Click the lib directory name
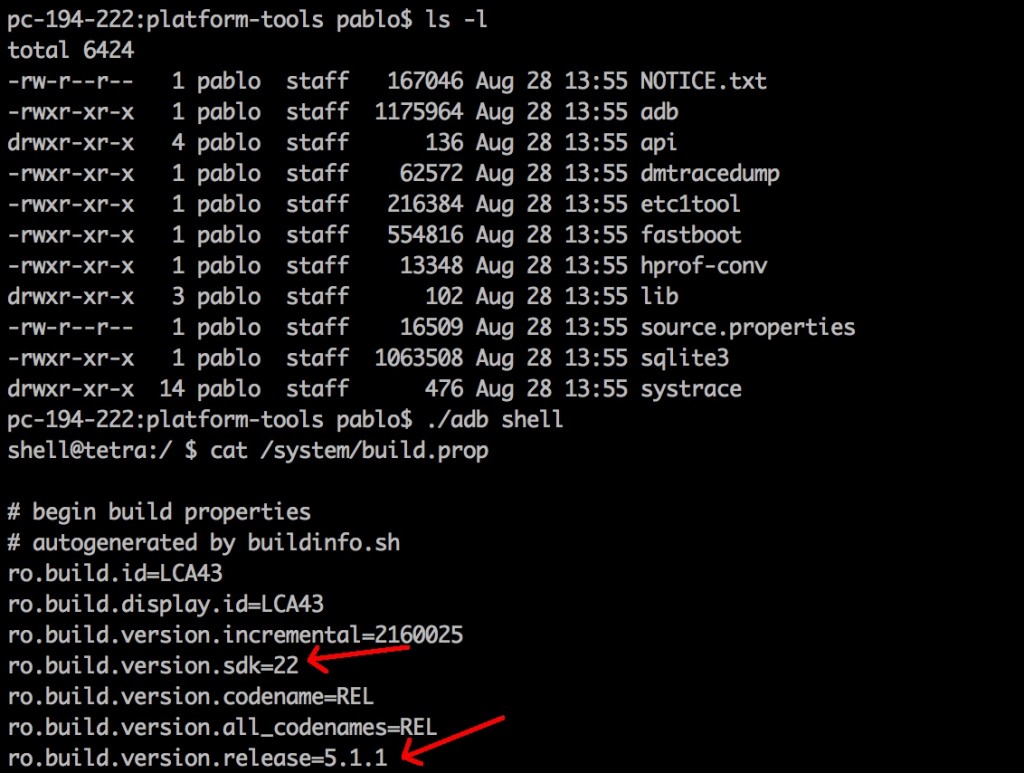 [x=659, y=297]
